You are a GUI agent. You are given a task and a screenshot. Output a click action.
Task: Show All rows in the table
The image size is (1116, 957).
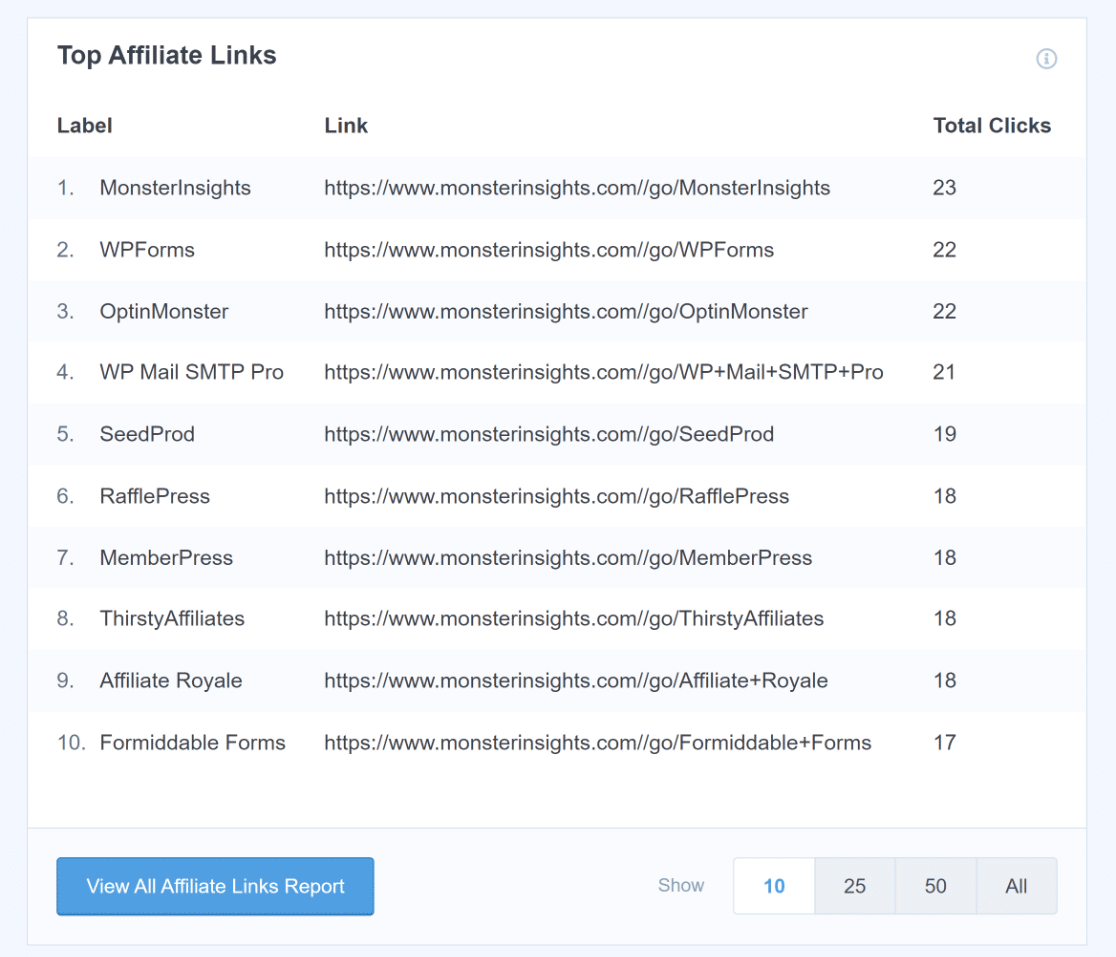[1016, 886]
